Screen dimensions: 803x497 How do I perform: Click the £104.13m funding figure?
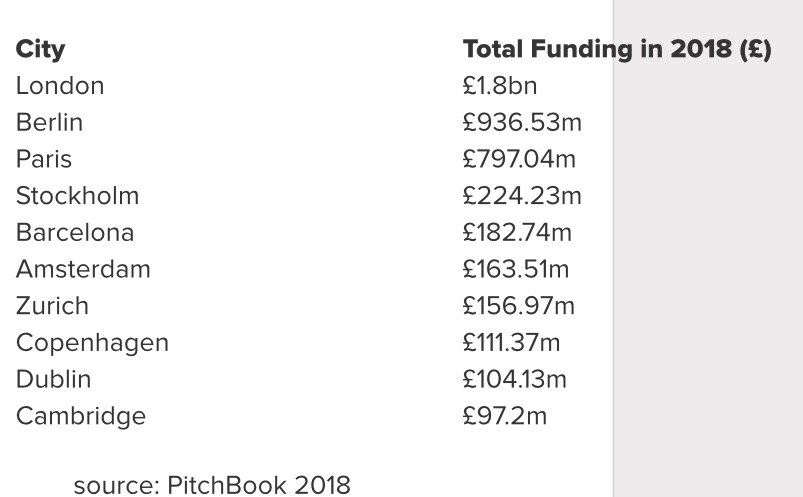click(x=514, y=379)
